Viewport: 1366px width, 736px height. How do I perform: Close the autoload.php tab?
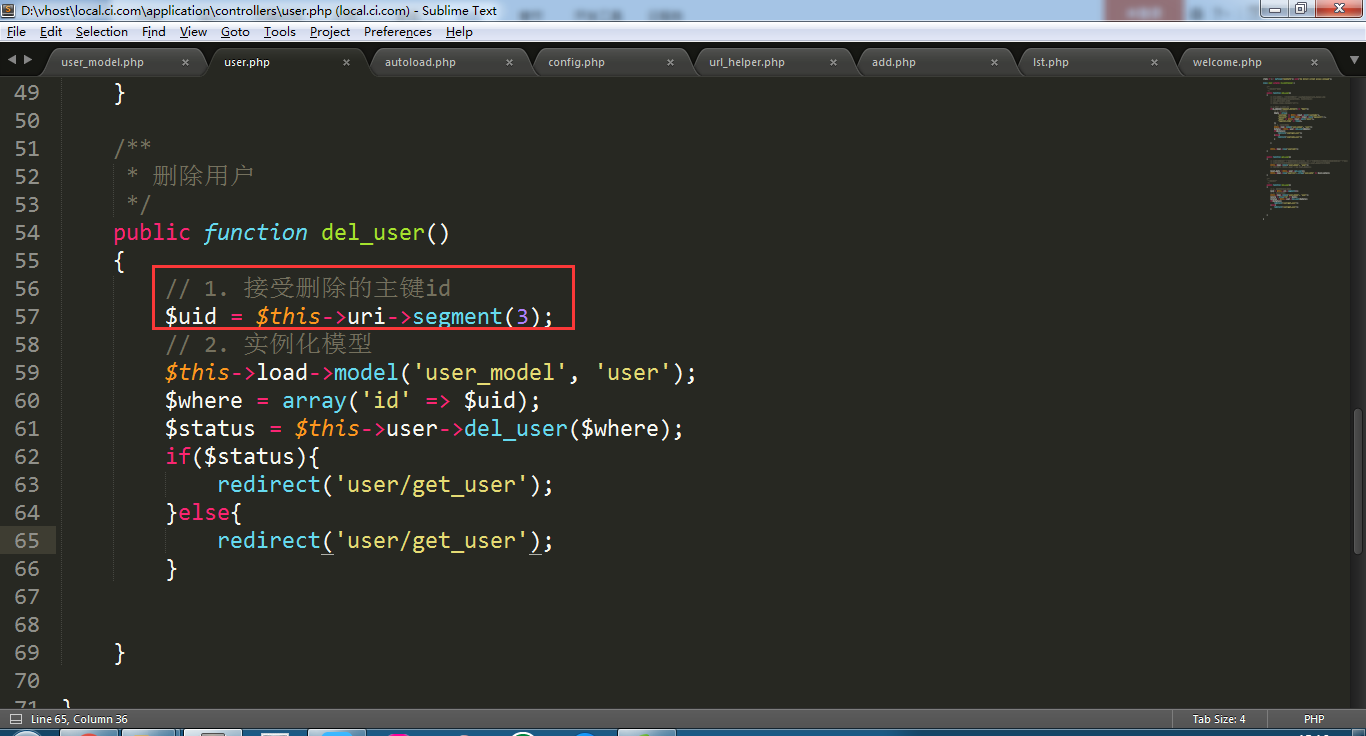509,62
